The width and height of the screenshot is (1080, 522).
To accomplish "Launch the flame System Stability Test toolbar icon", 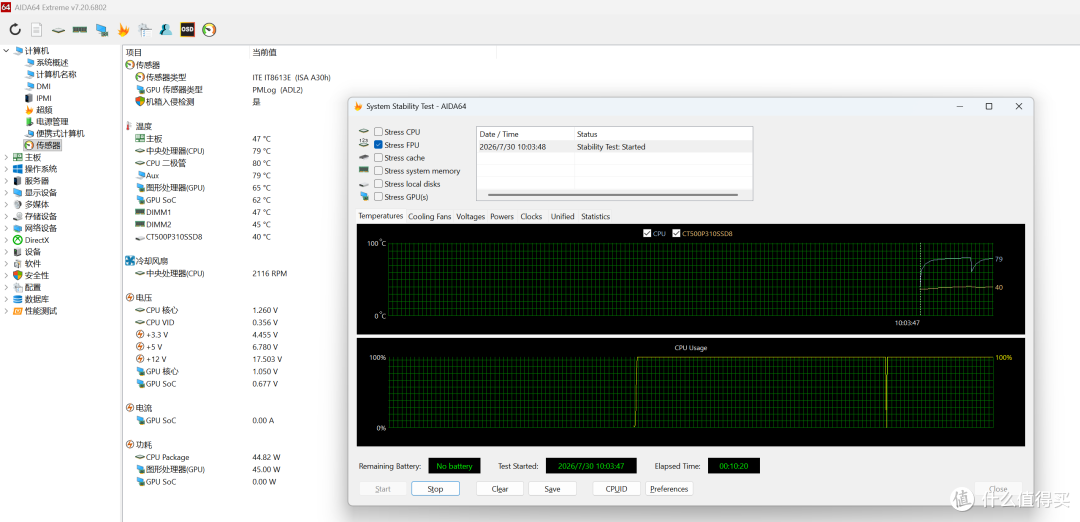I will [123, 30].
